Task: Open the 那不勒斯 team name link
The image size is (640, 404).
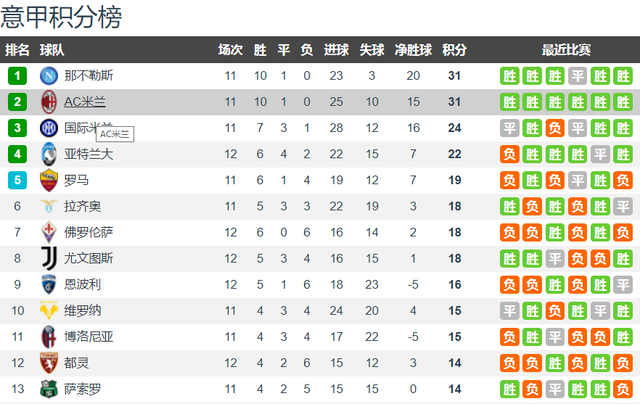Action: pyautogui.click(x=89, y=75)
